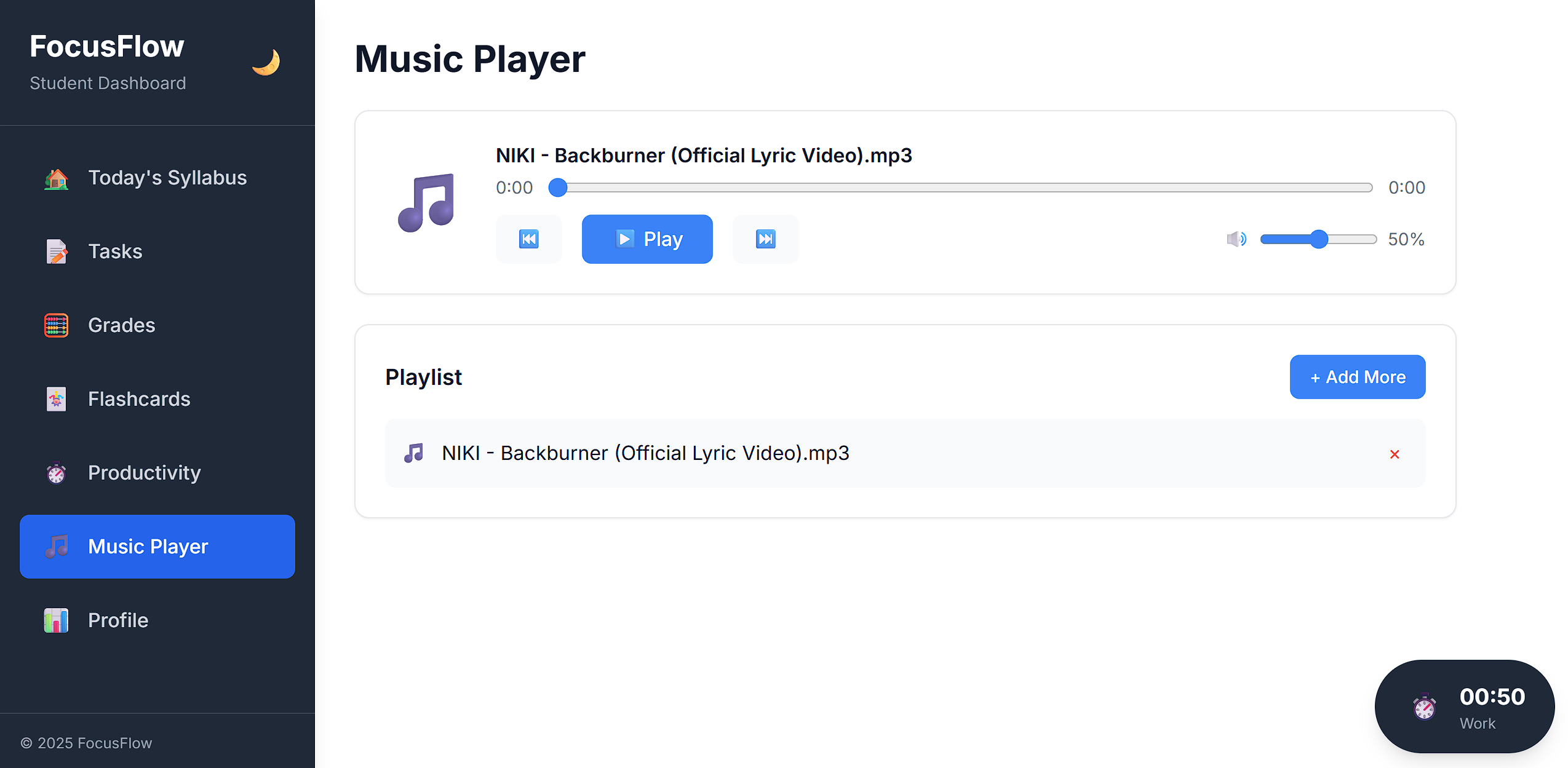Click the Add More button

click(x=1357, y=377)
